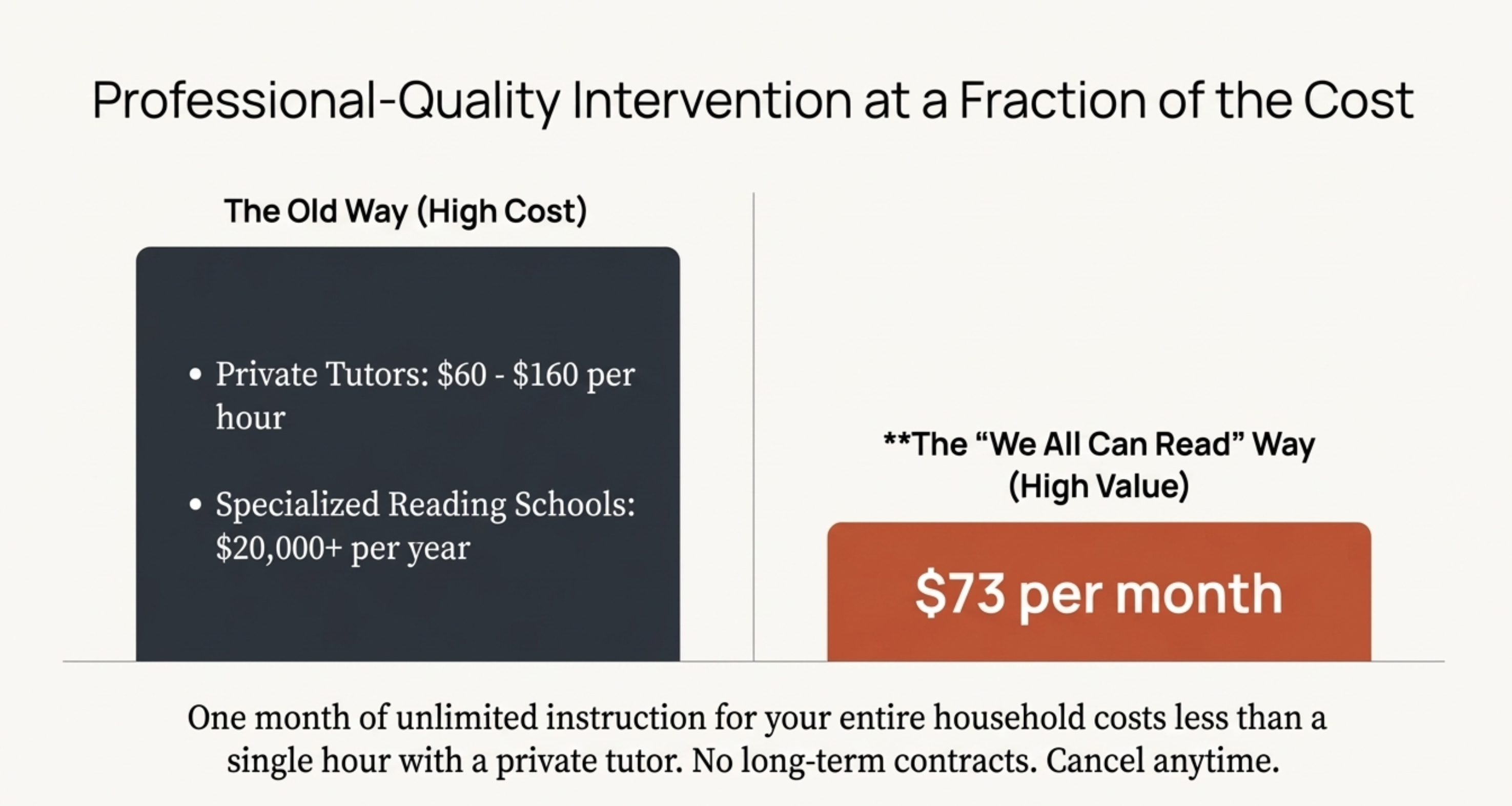Screen dimensions: 1512x806
Task: Select the "$20,000+ per year" text
Action: (343, 548)
